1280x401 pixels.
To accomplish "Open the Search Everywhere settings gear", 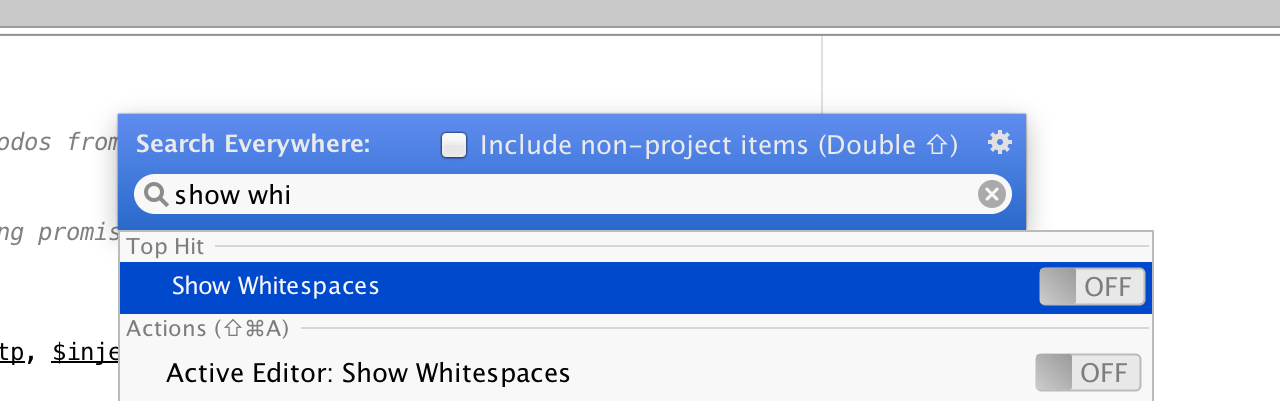I will click(999, 143).
